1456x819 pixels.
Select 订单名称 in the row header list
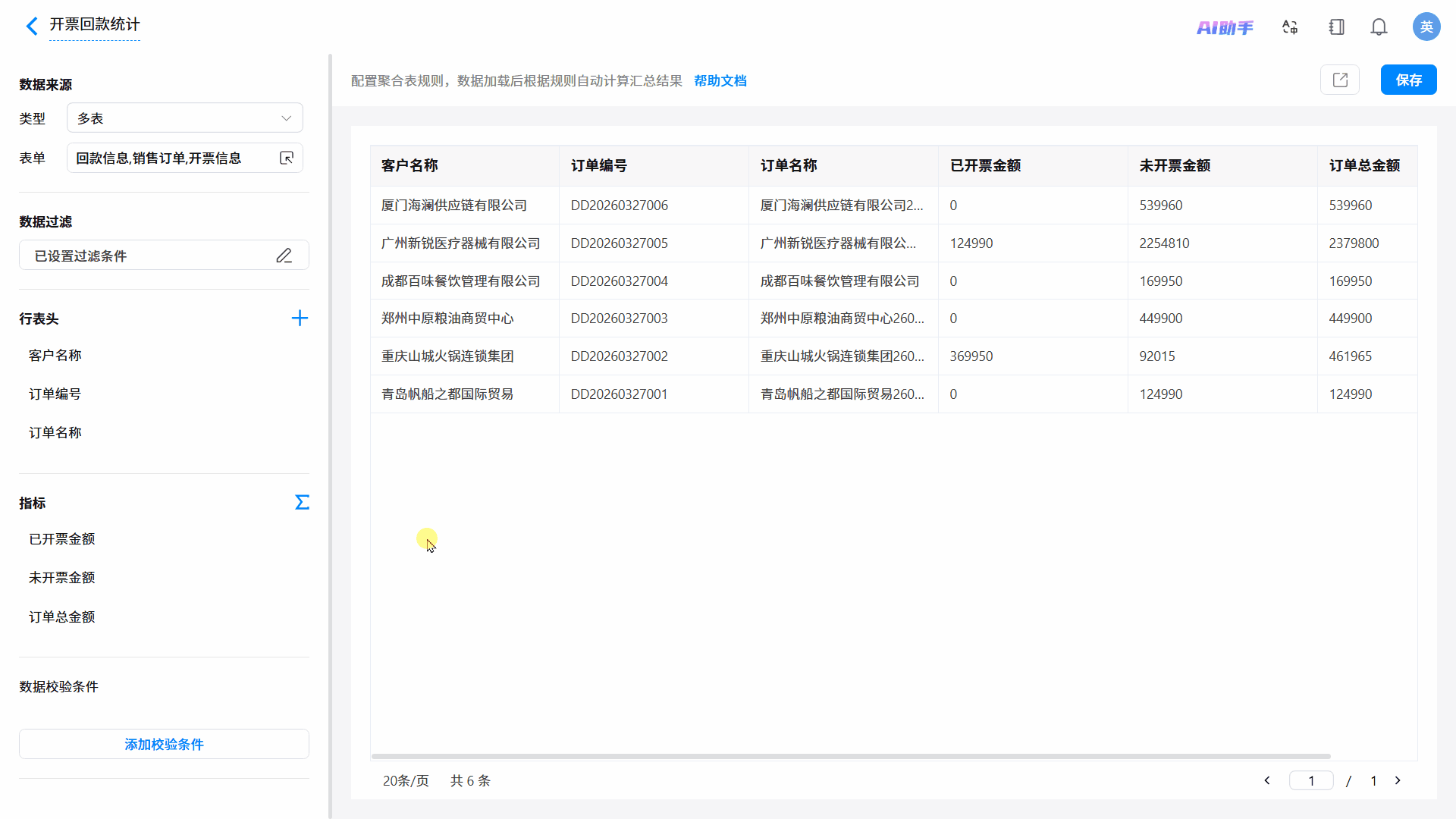(x=55, y=432)
